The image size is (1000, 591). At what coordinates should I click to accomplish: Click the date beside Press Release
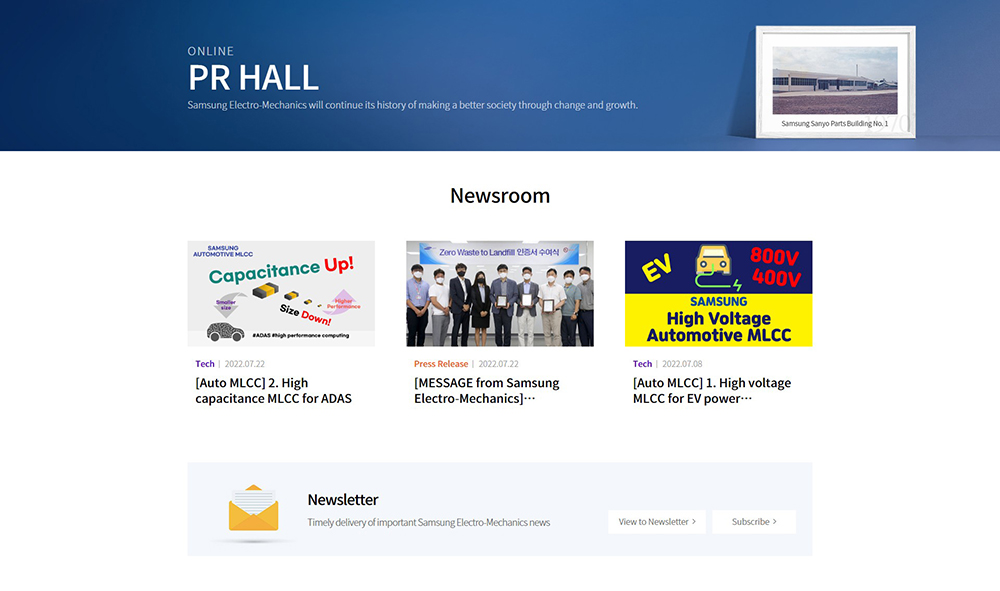tap(498, 363)
